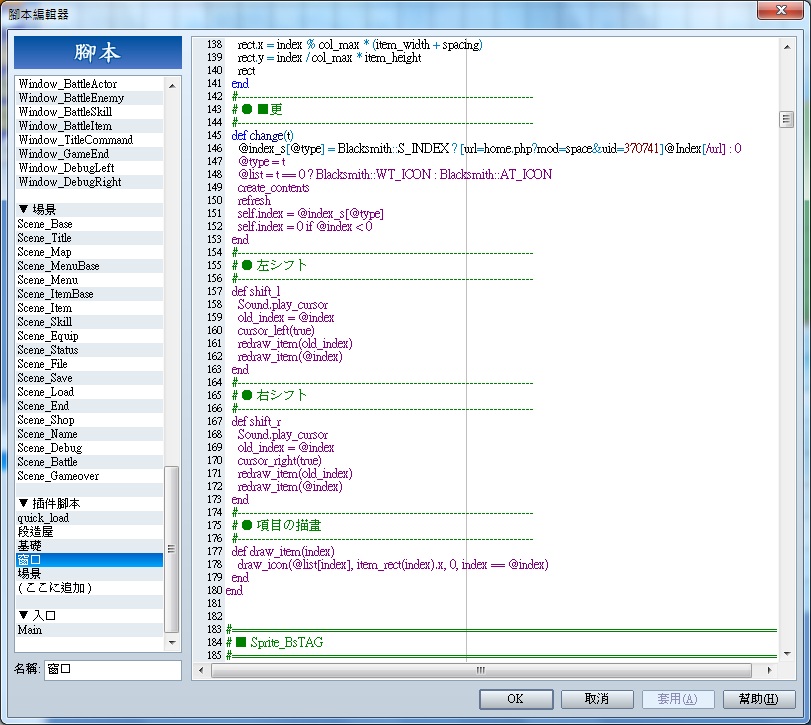Click script list scroll up arrow
Screen dimensions: 811x725
coord(172,85)
